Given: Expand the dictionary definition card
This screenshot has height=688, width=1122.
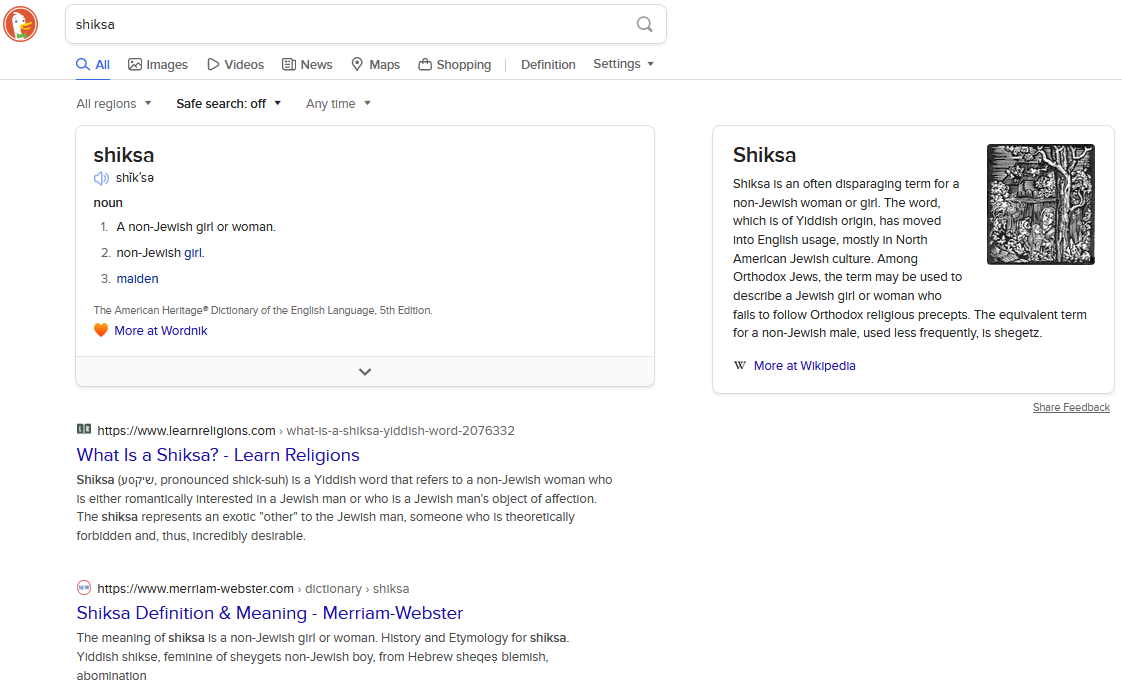Looking at the screenshot, I should point(365,372).
